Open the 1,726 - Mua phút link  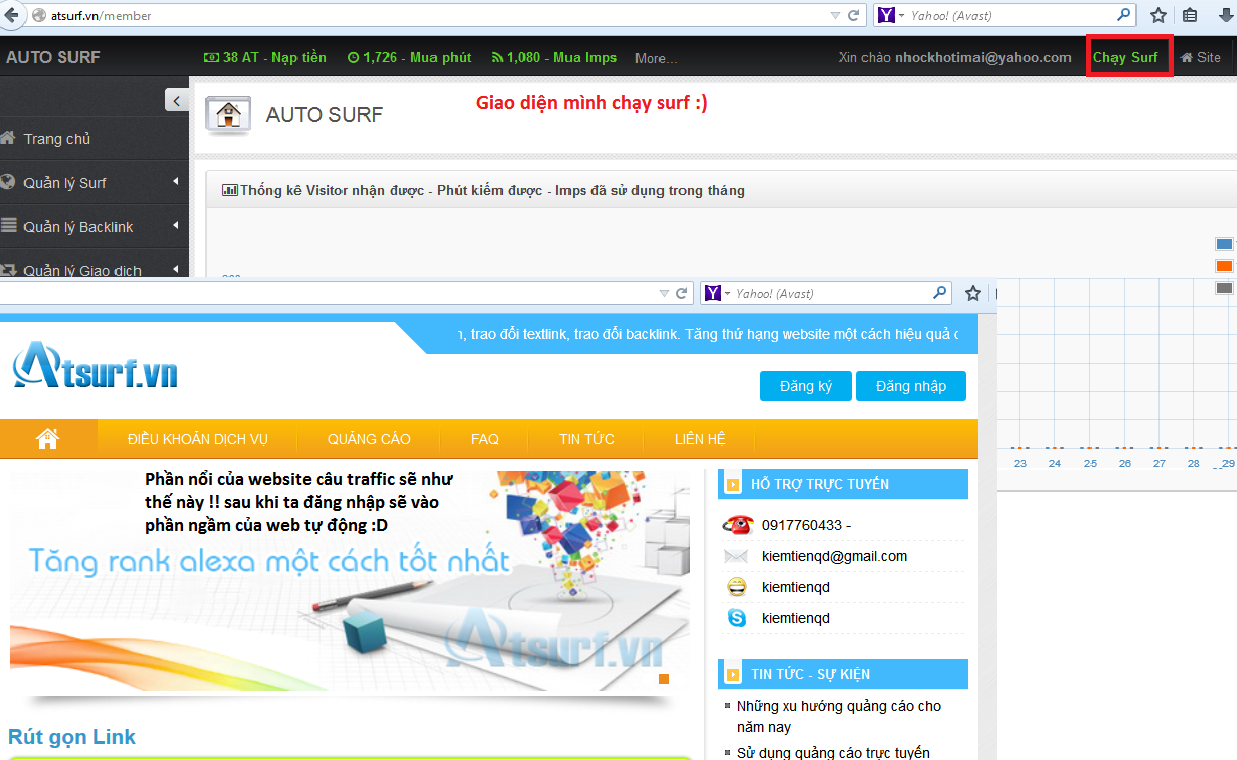pyautogui.click(x=409, y=57)
